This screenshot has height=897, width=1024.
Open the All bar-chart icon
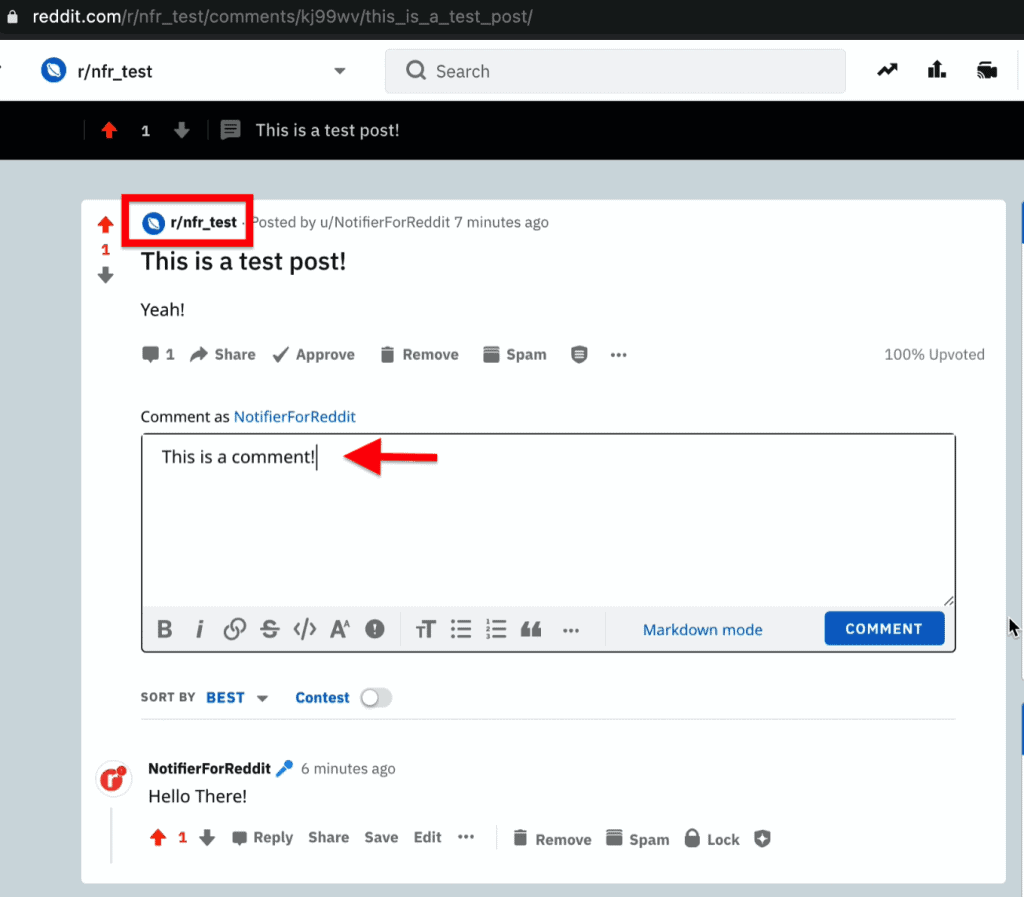(937, 69)
